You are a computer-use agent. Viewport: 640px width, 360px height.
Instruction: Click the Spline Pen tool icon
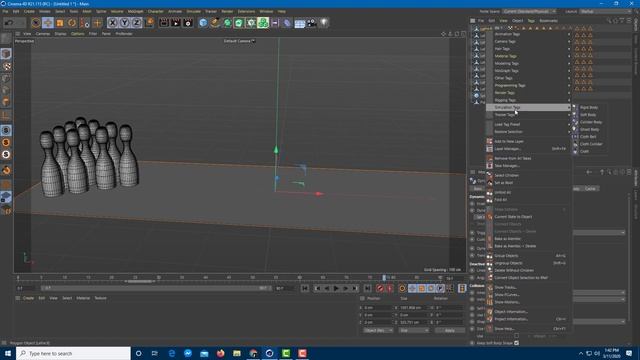point(215,23)
